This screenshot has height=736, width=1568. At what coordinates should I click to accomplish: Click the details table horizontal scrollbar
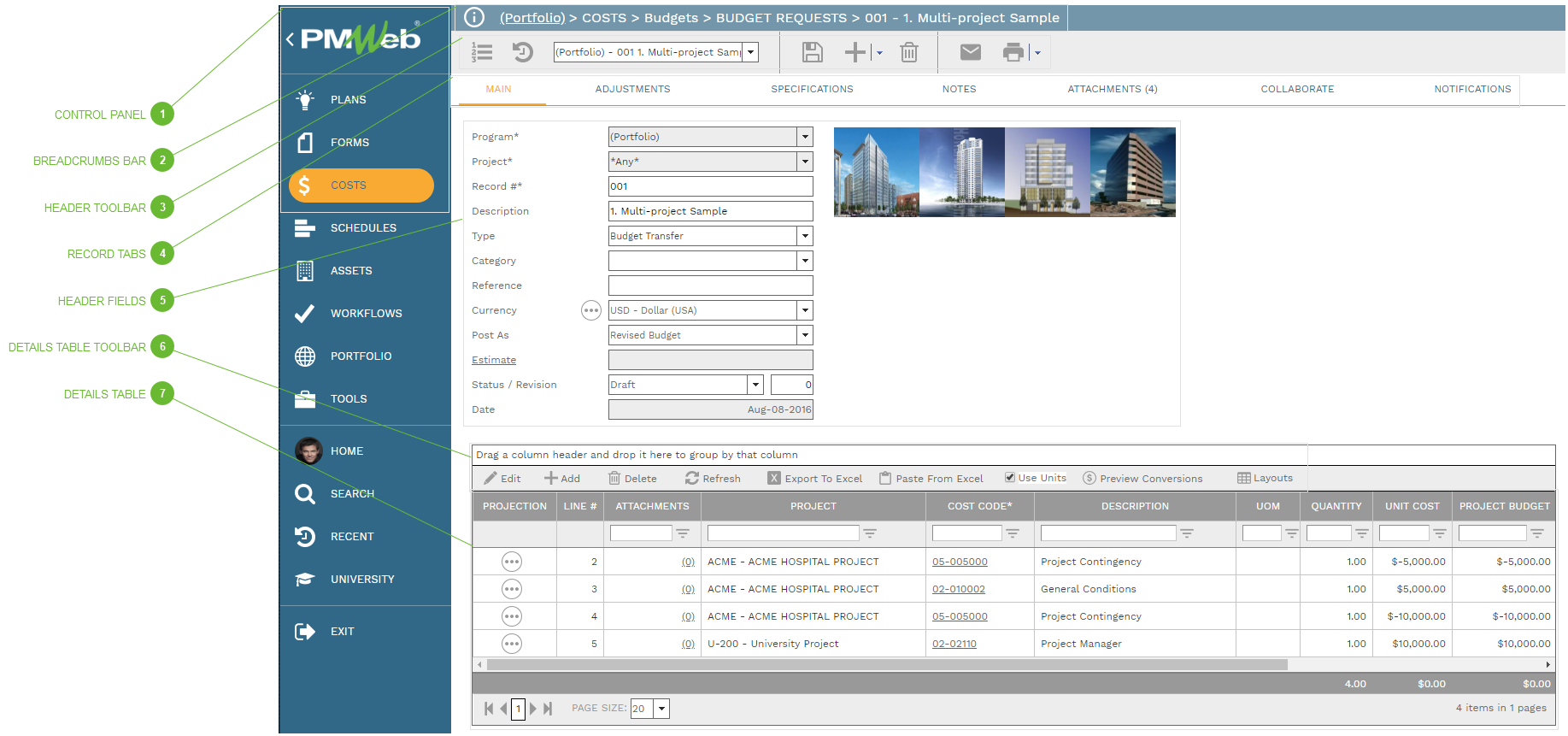pos(886,664)
